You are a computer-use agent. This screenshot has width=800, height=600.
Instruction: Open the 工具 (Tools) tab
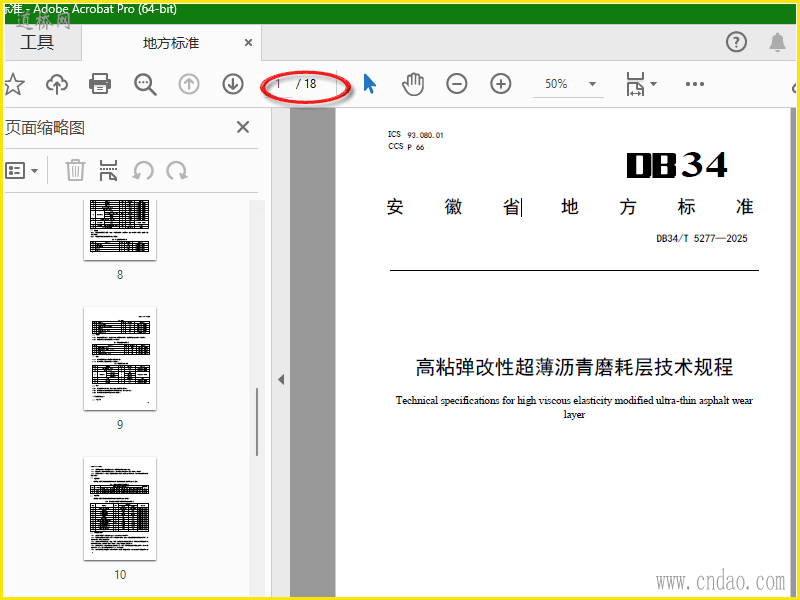click(x=37, y=42)
